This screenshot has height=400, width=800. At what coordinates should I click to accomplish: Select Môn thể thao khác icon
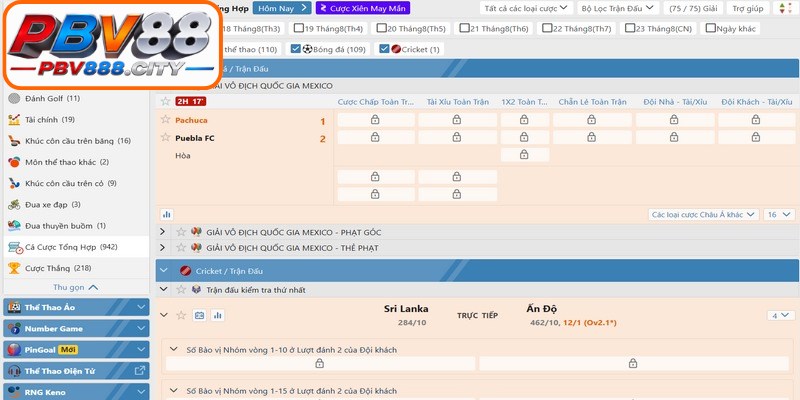tap(14, 162)
